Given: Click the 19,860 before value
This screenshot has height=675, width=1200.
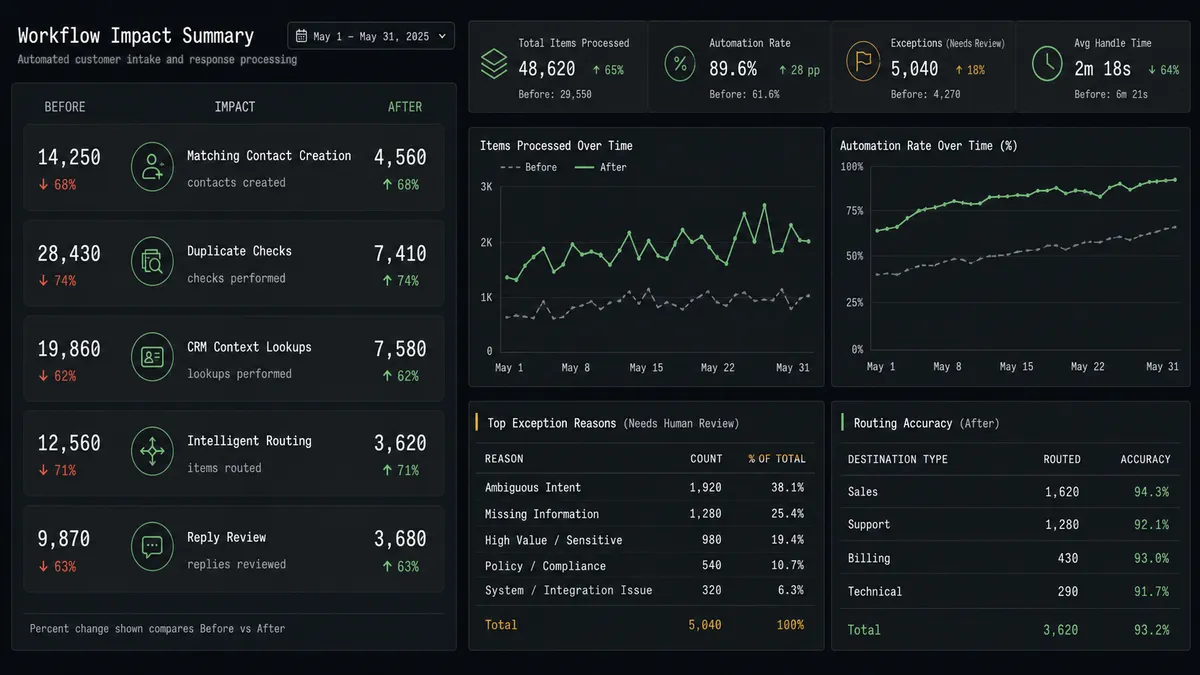Looking at the screenshot, I should [69, 349].
